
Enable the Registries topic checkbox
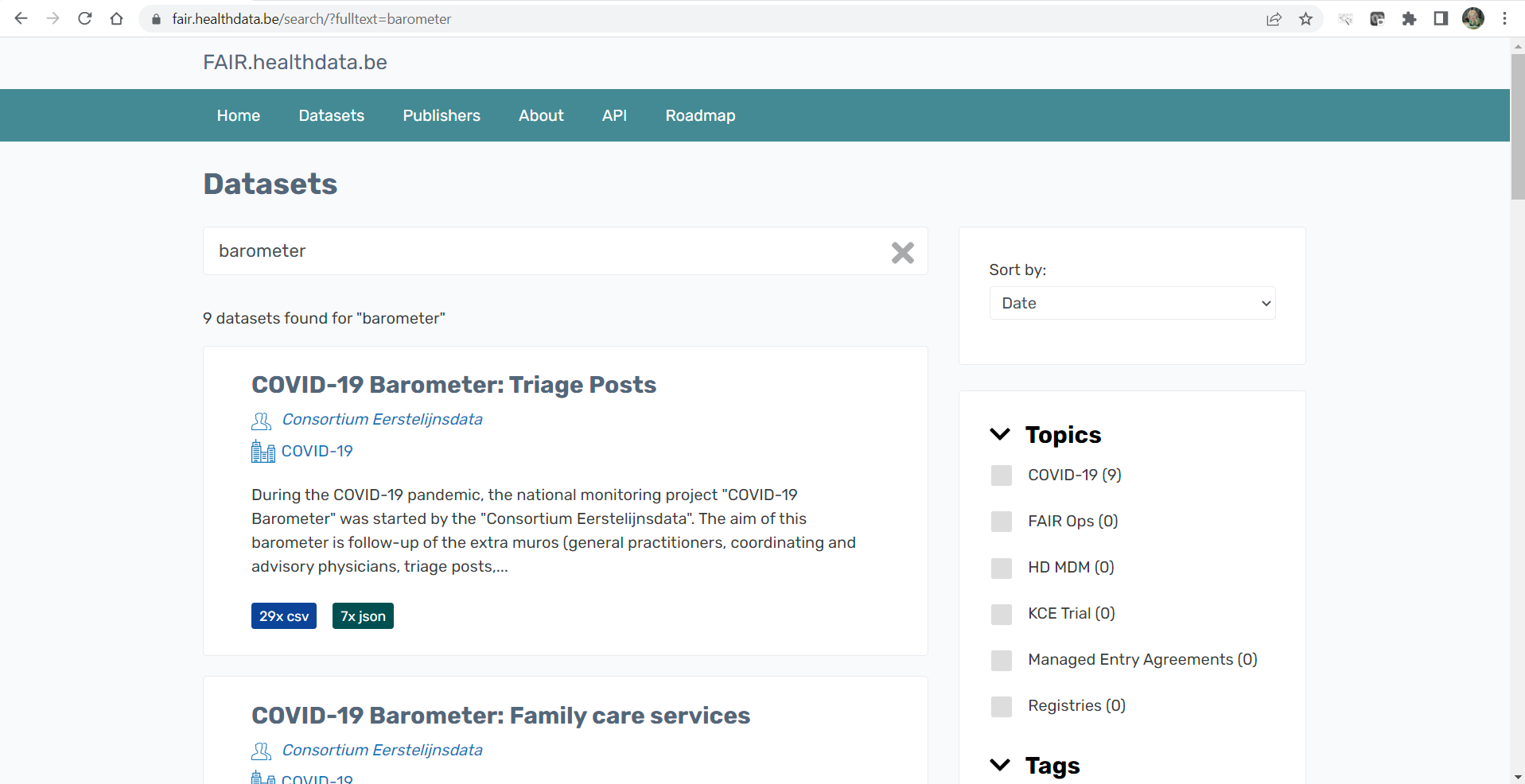[1002, 706]
